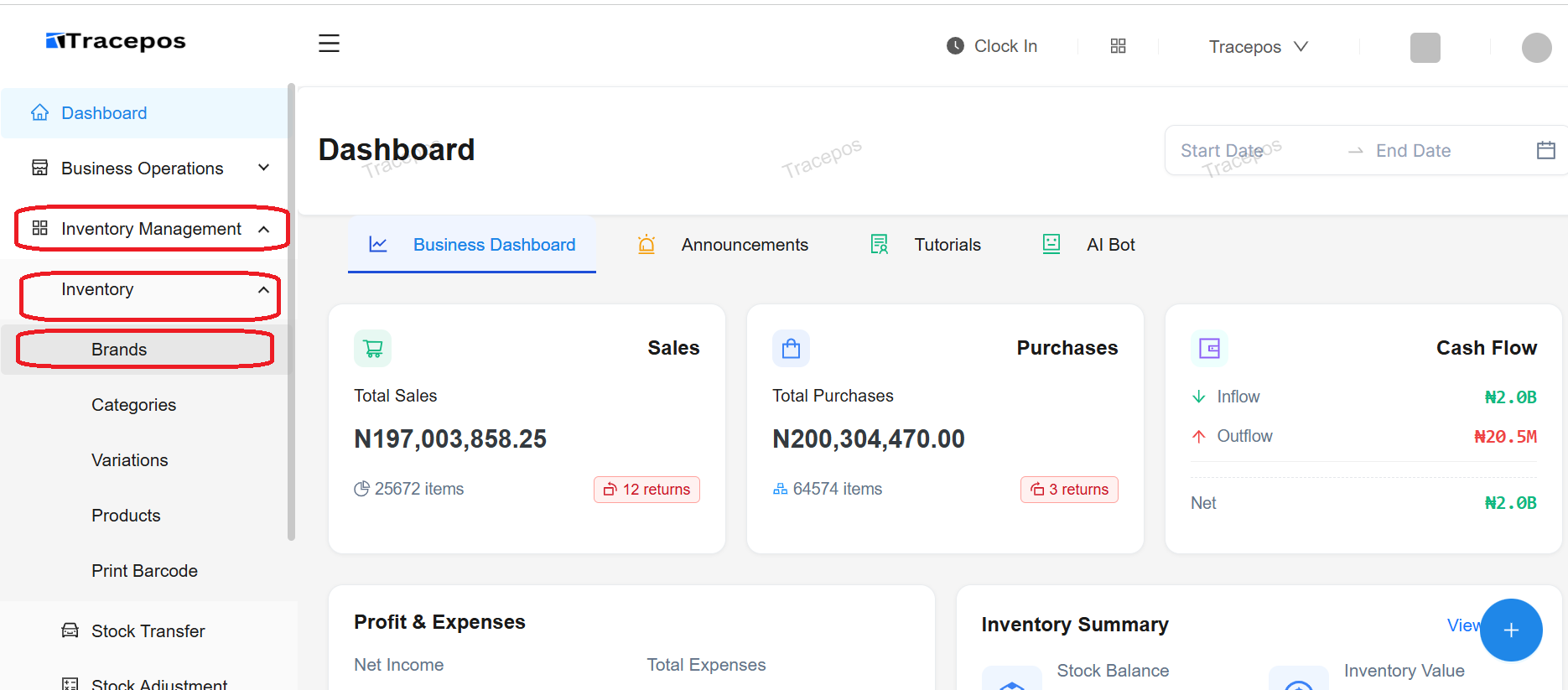
Task: Click the Tutorials document icon
Action: coord(879,244)
